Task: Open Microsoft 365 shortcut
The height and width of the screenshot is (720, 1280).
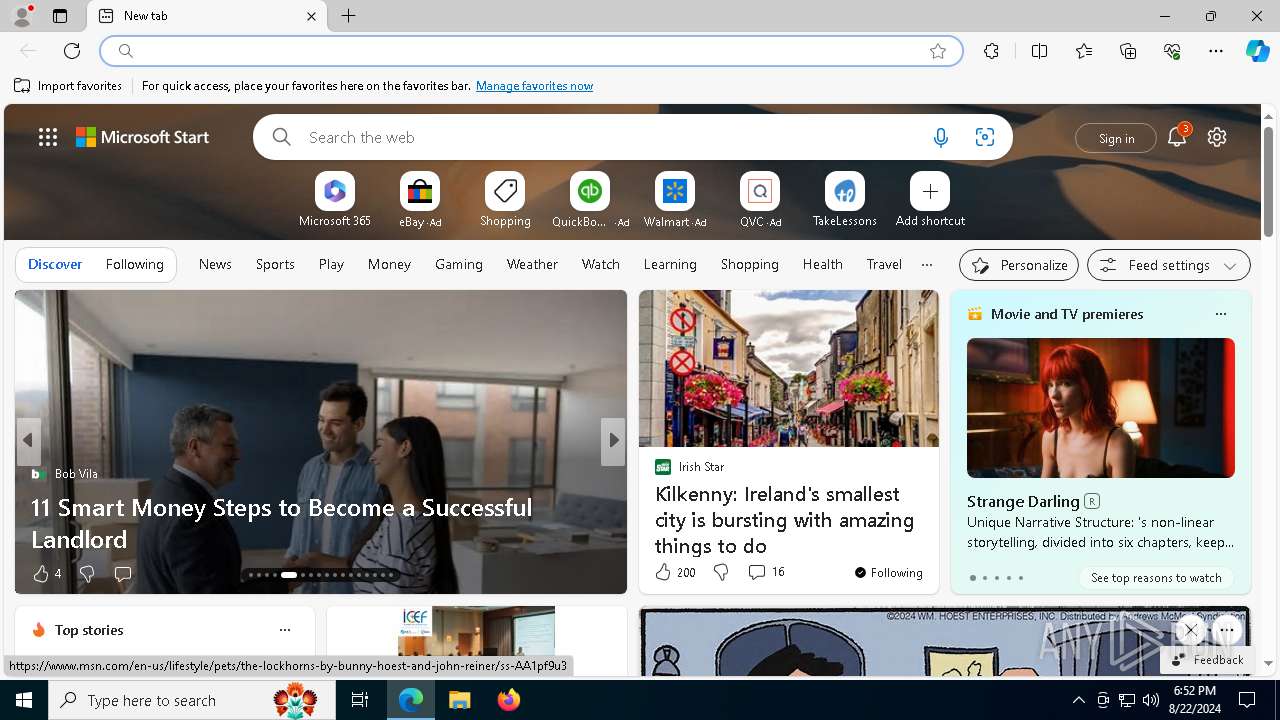Action: click(x=335, y=200)
